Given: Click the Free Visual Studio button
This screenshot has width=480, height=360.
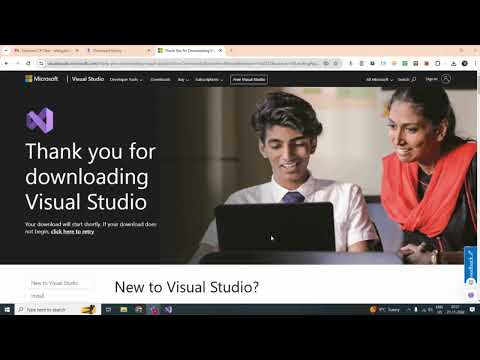Looking at the screenshot, I should 249,80.
